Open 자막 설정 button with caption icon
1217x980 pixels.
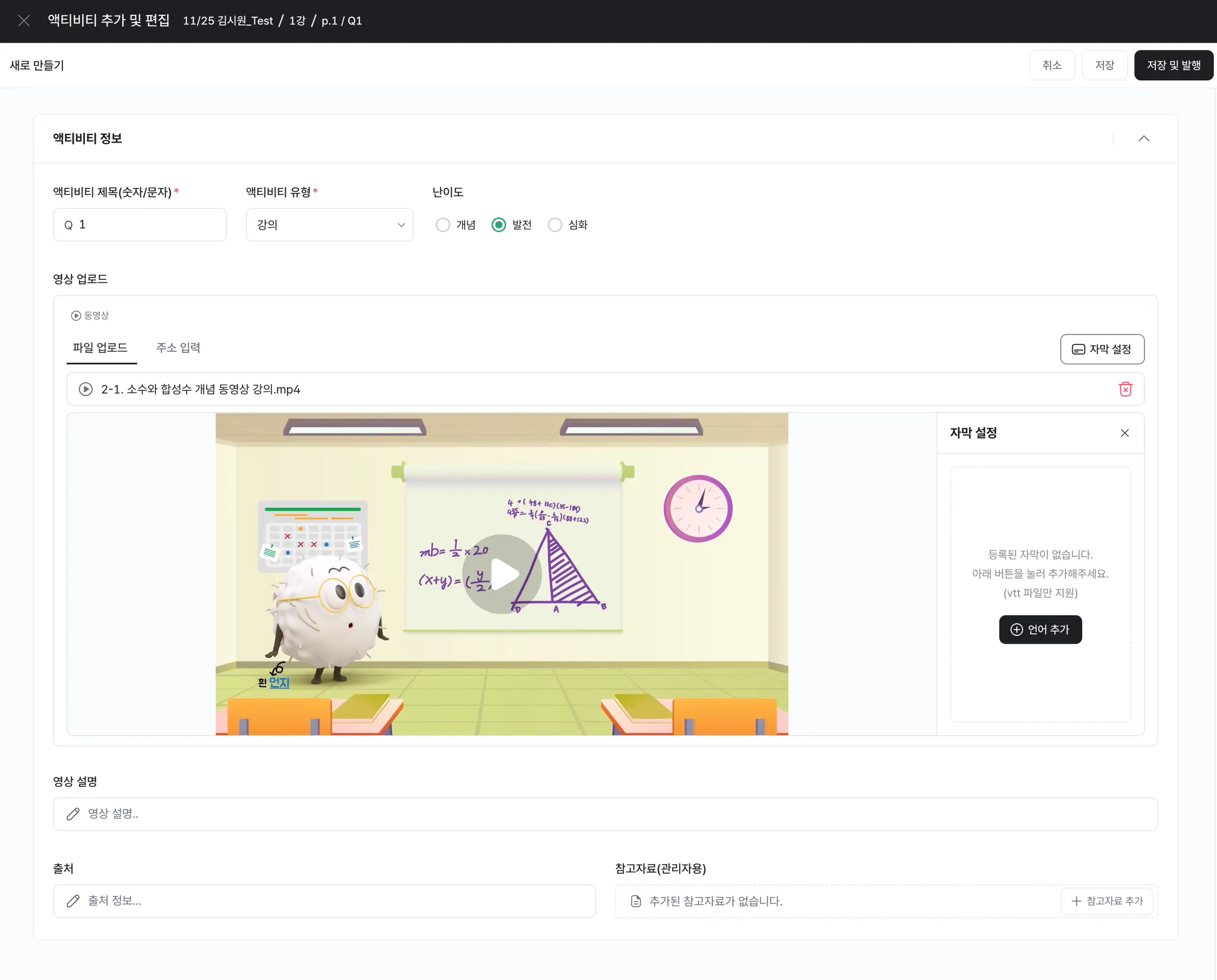tap(1102, 349)
